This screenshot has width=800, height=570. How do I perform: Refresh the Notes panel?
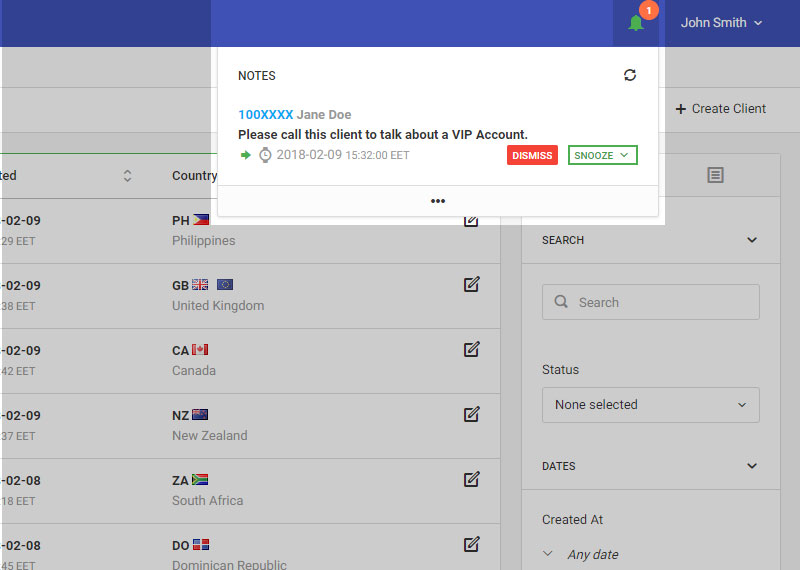coord(630,75)
